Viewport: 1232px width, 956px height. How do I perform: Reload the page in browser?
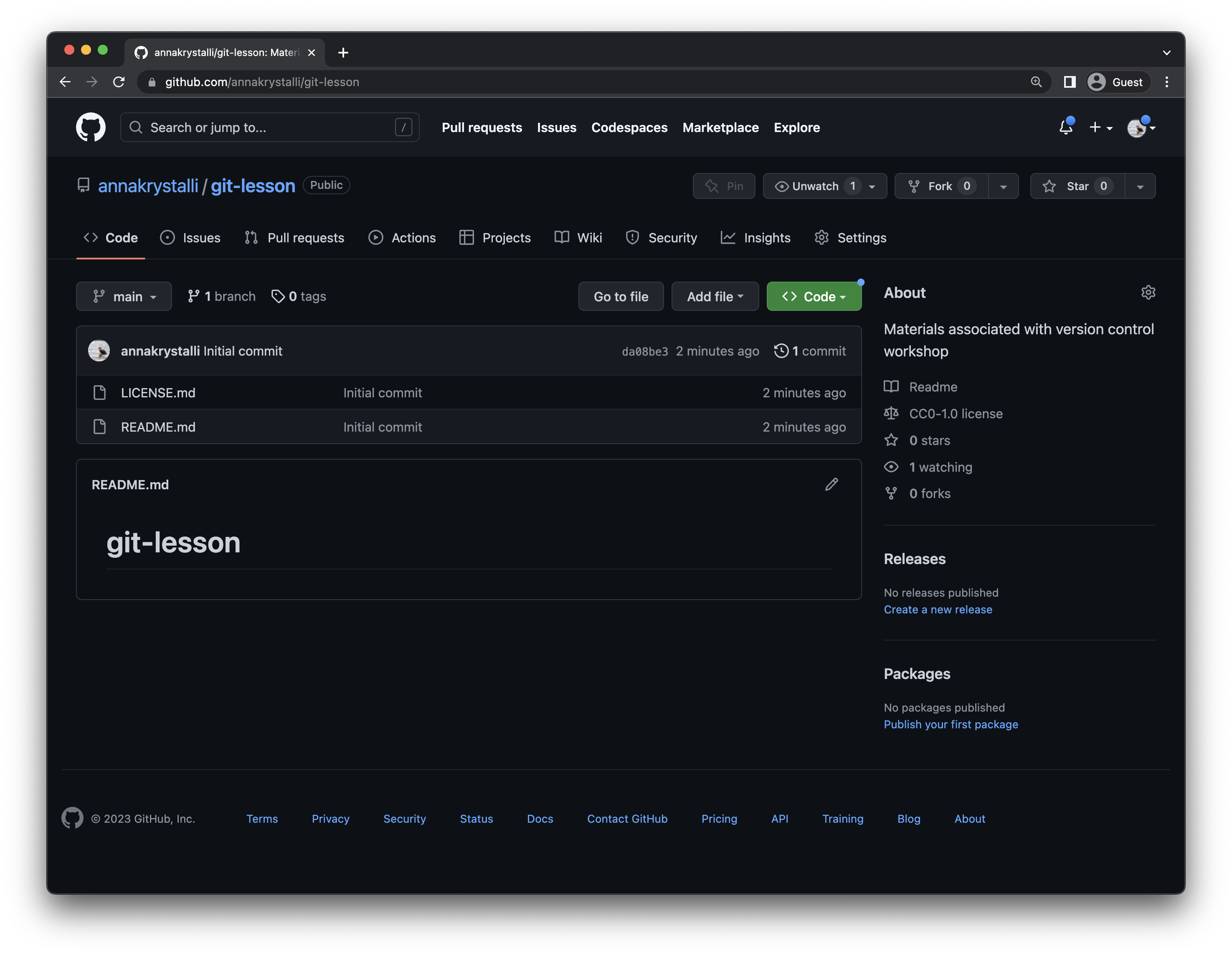click(x=119, y=82)
